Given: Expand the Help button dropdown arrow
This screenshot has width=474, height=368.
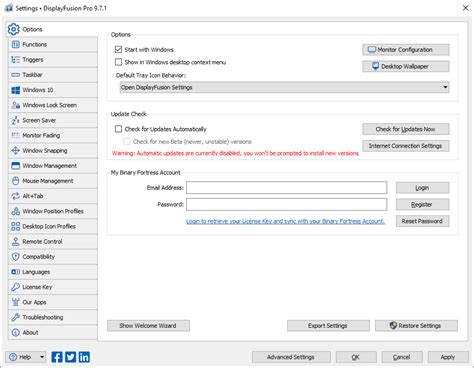Looking at the screenshot, I should click(42, 357).
